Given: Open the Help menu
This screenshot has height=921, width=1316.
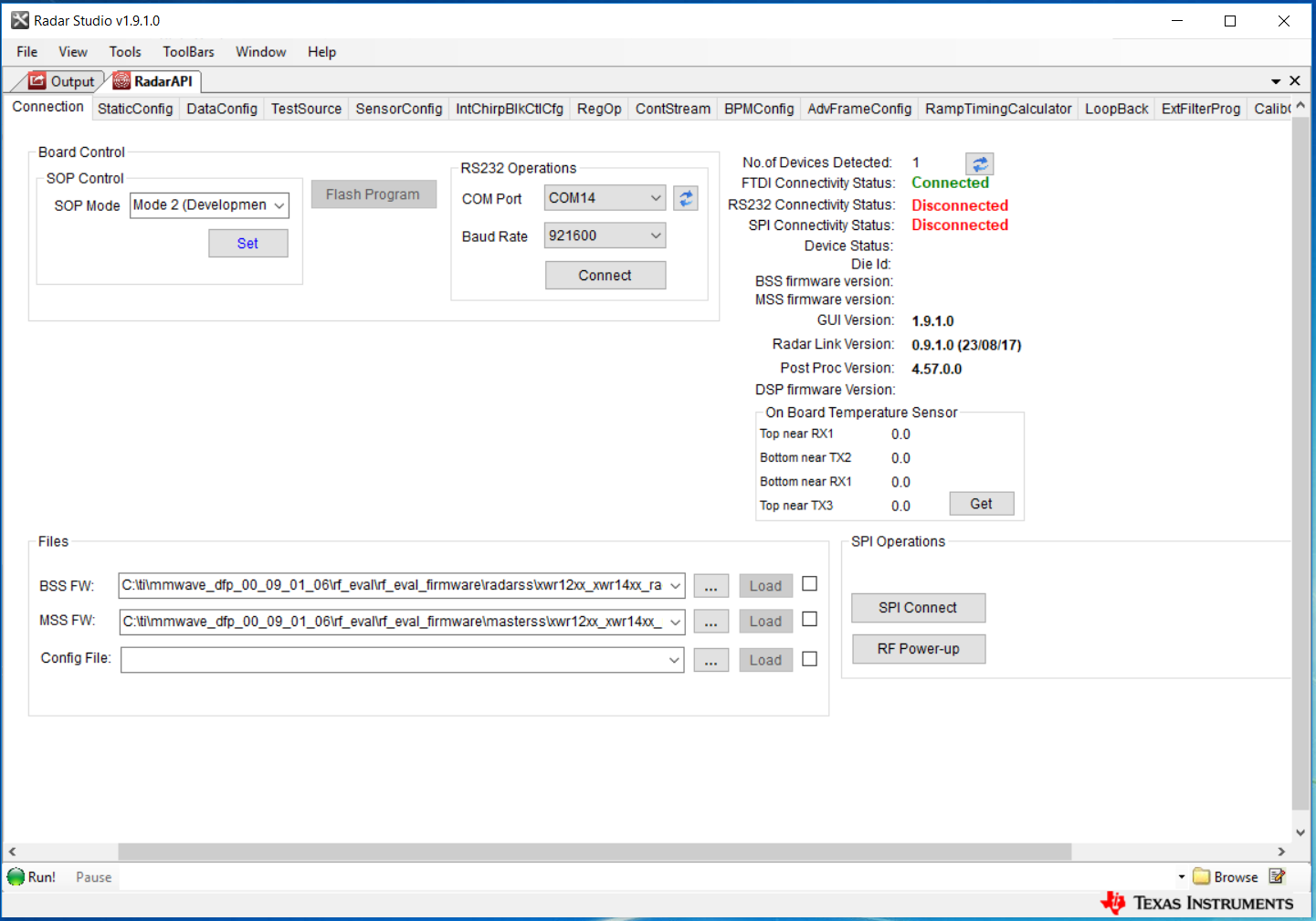Looking at the screenshot, I should 321,52.
